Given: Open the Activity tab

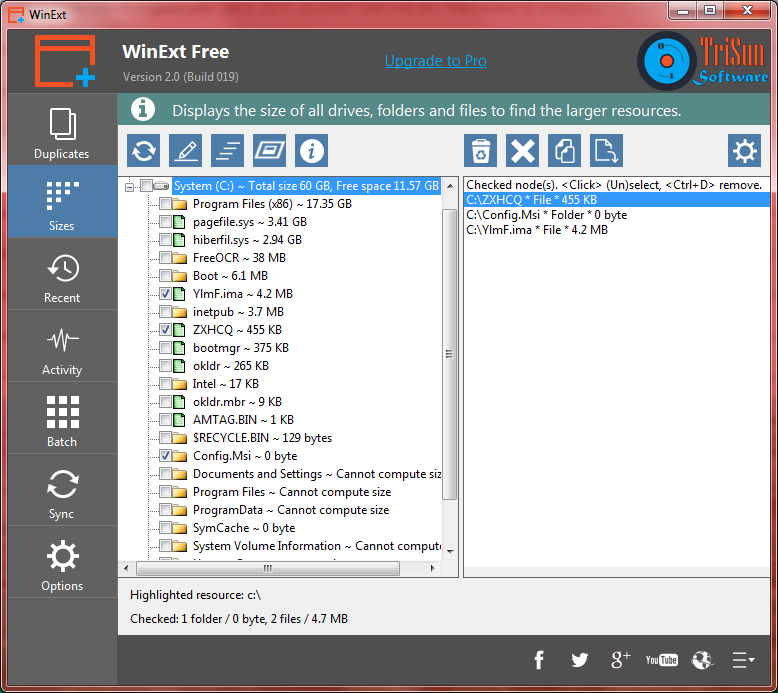Looking at the screenshot, I should (62, 346).
